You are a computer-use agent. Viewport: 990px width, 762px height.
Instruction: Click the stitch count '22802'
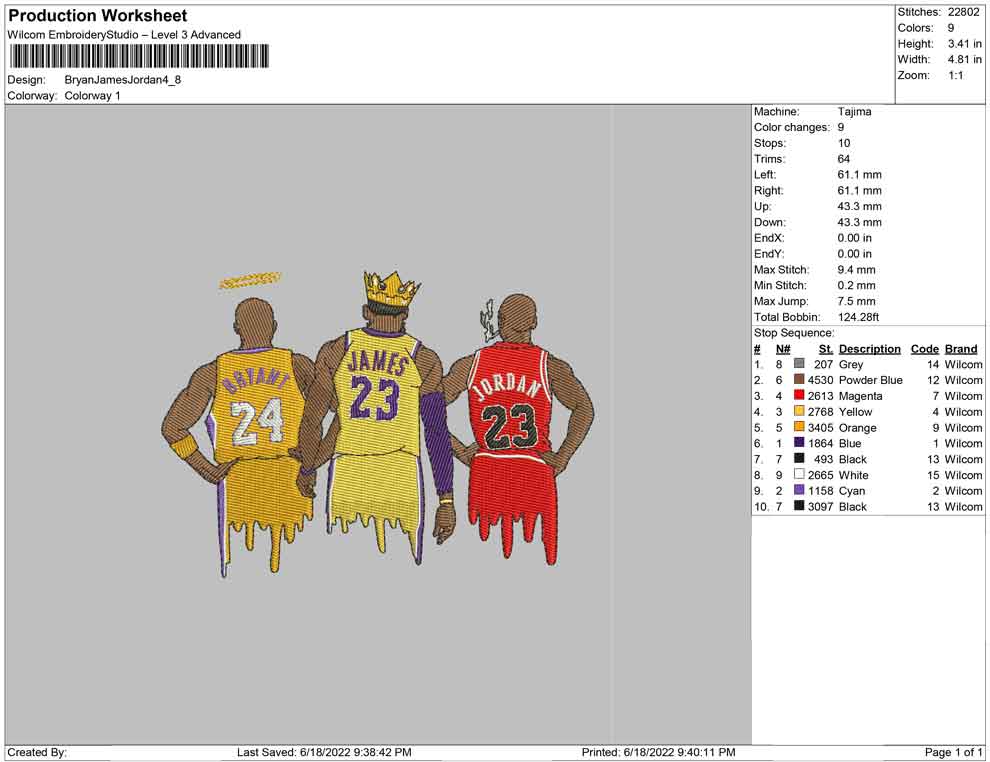coord(963,12)
